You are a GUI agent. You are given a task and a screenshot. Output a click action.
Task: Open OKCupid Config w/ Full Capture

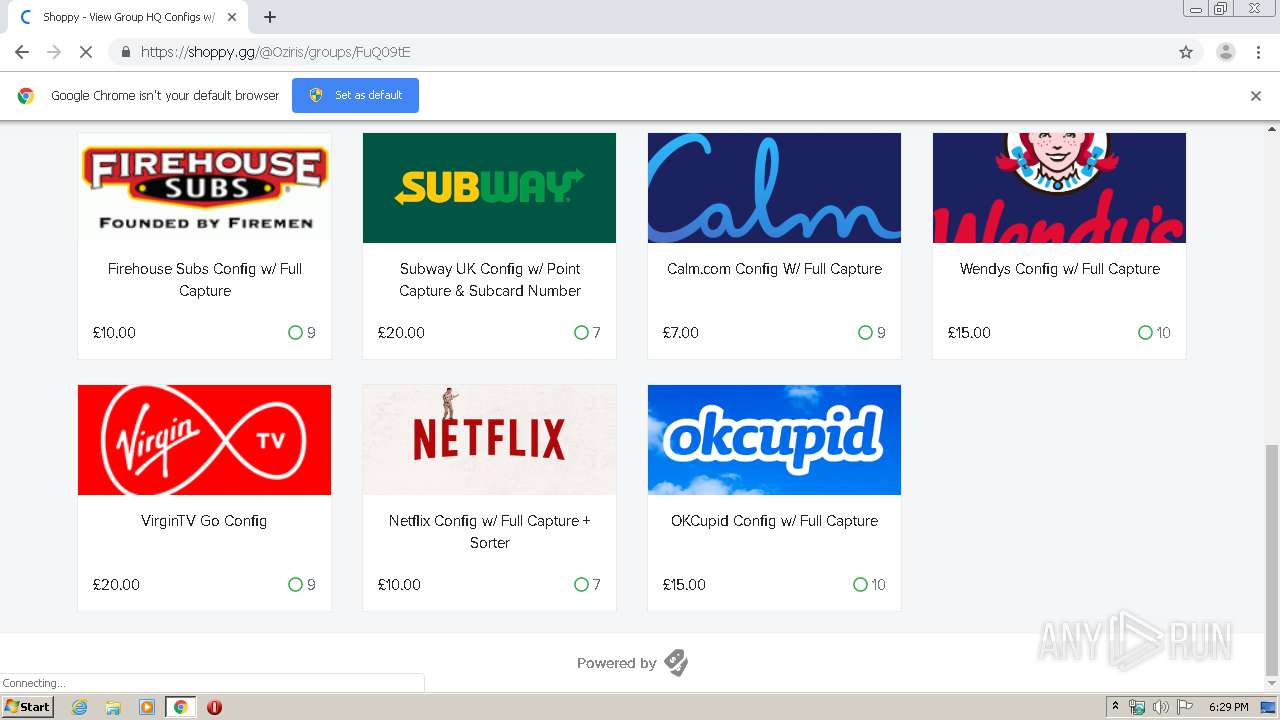click(x=775, y=521)
